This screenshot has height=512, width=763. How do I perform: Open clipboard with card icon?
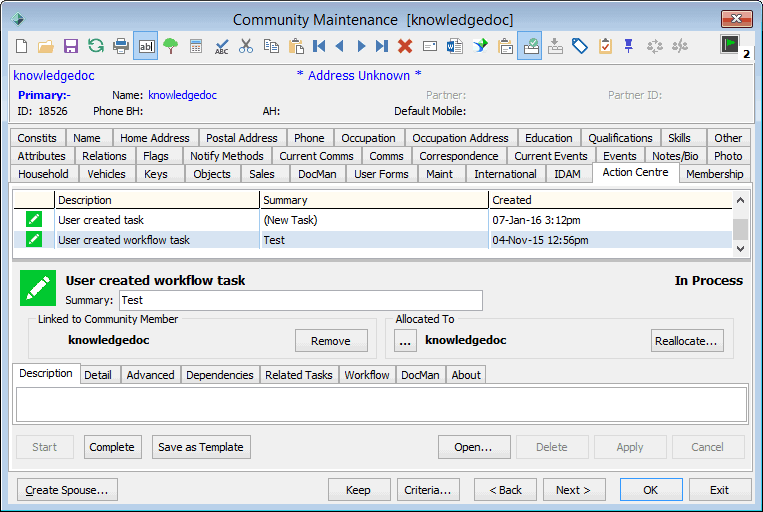(506, 46)
